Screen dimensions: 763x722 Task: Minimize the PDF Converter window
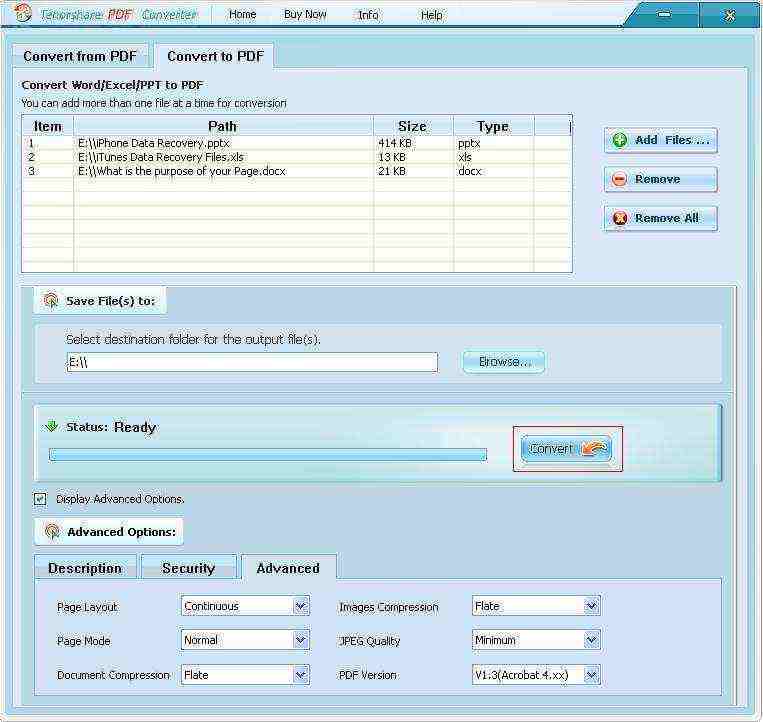(x=664, y=15)
